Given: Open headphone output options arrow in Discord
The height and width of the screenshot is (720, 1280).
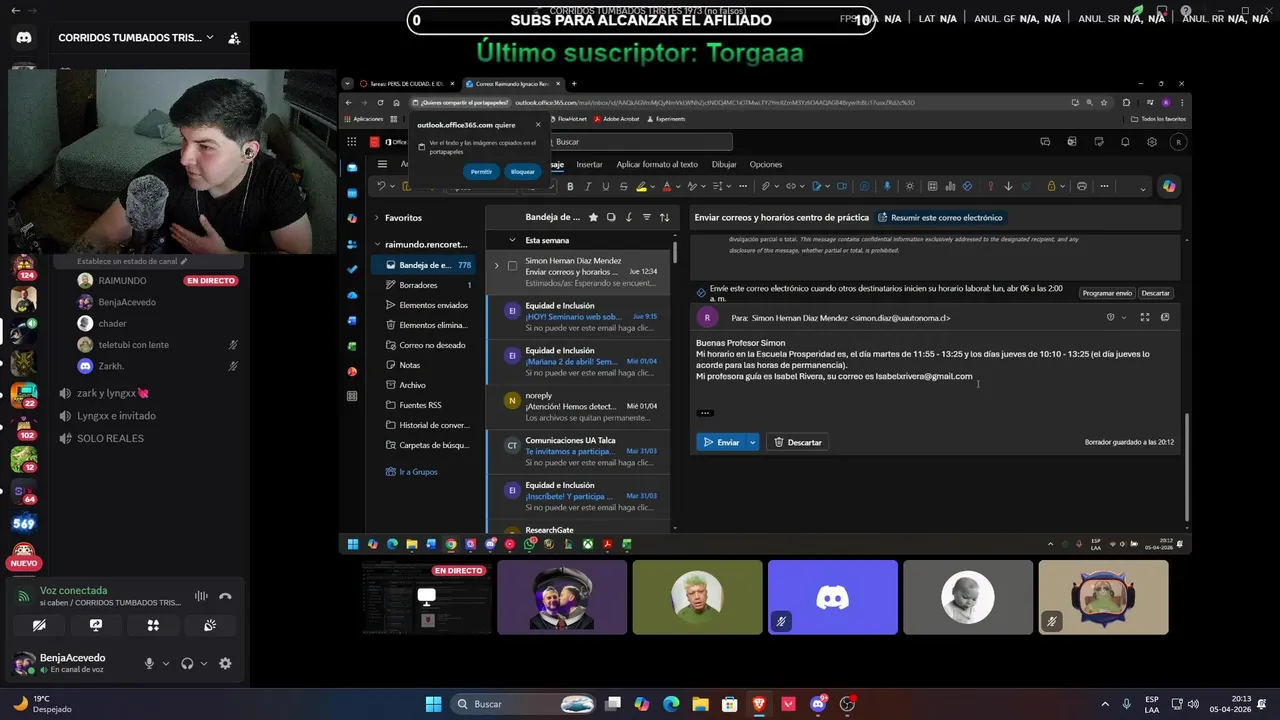Looking at the screenshot, I should click(204, 663).
